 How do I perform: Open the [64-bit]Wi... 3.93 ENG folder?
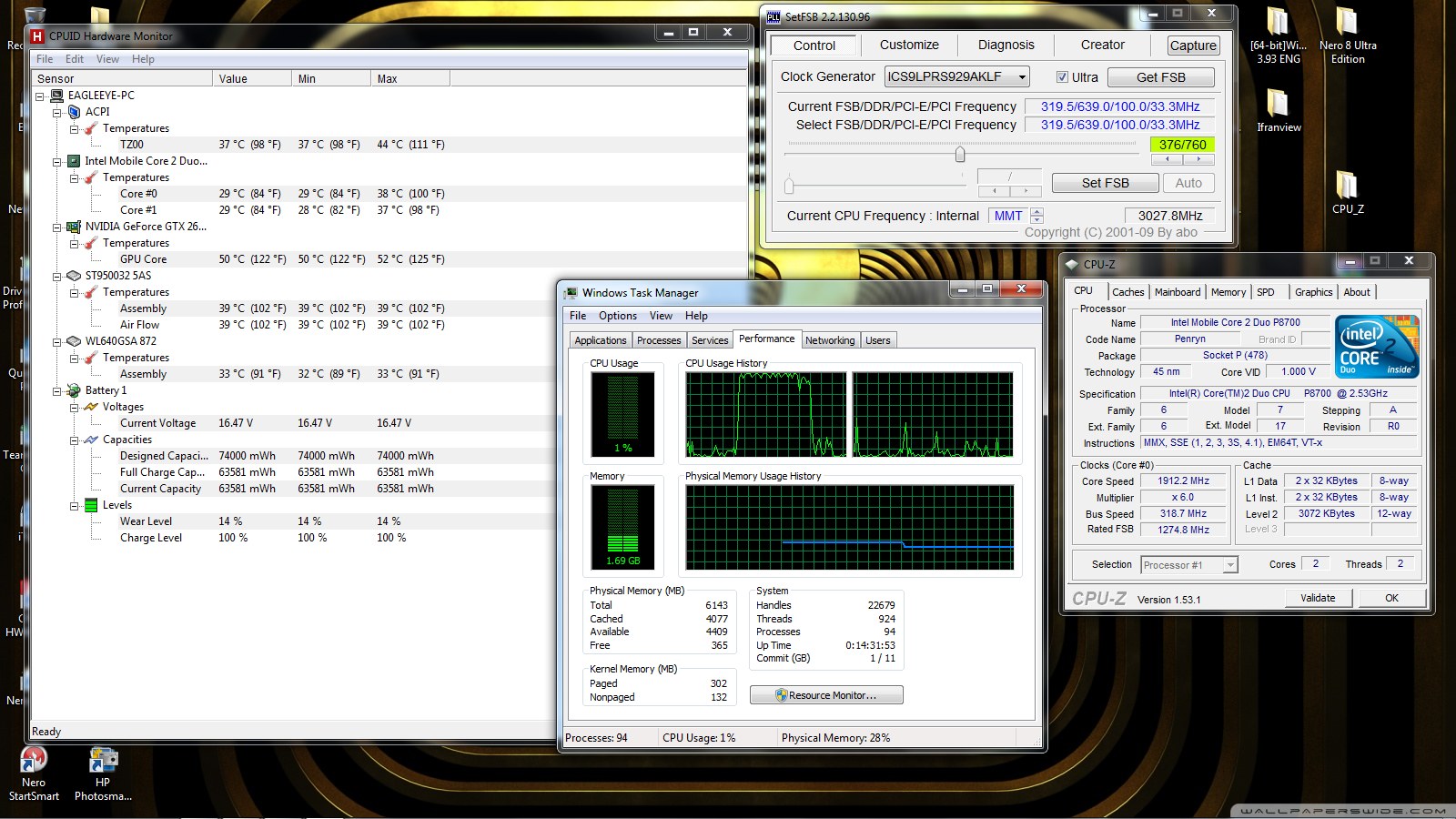pos(1279,36)
